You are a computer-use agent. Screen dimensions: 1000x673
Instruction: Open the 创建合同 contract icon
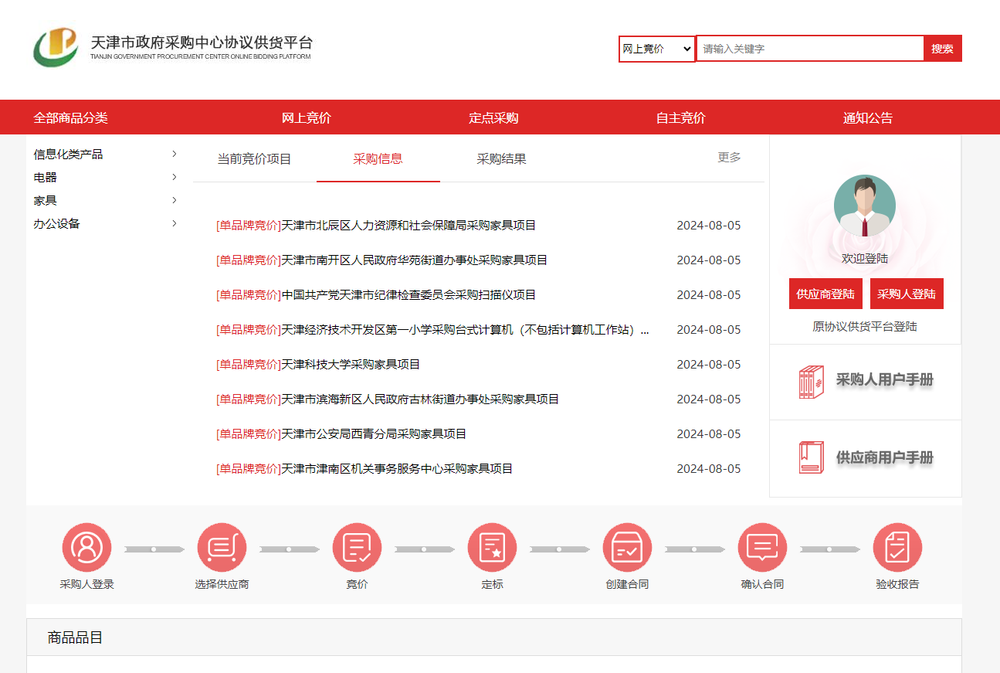(628, 546)
